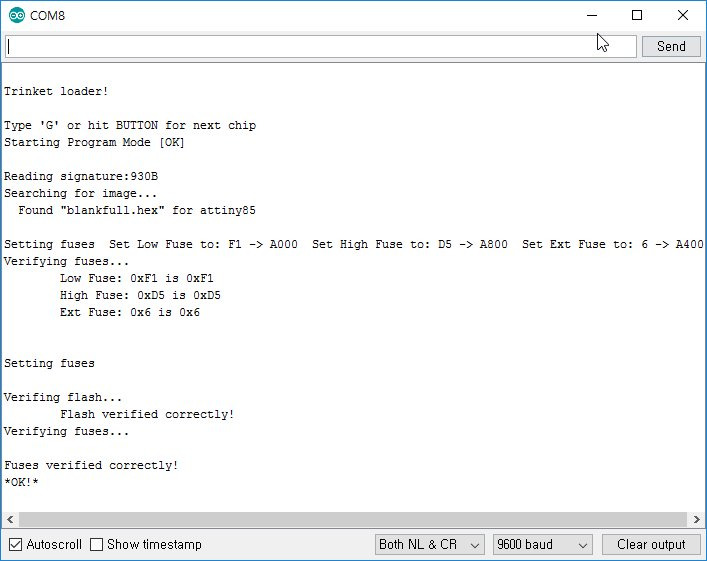Click the horizontal scrollbar left arrow
This screenshot has width=707, height=561.
click(10, 519)
